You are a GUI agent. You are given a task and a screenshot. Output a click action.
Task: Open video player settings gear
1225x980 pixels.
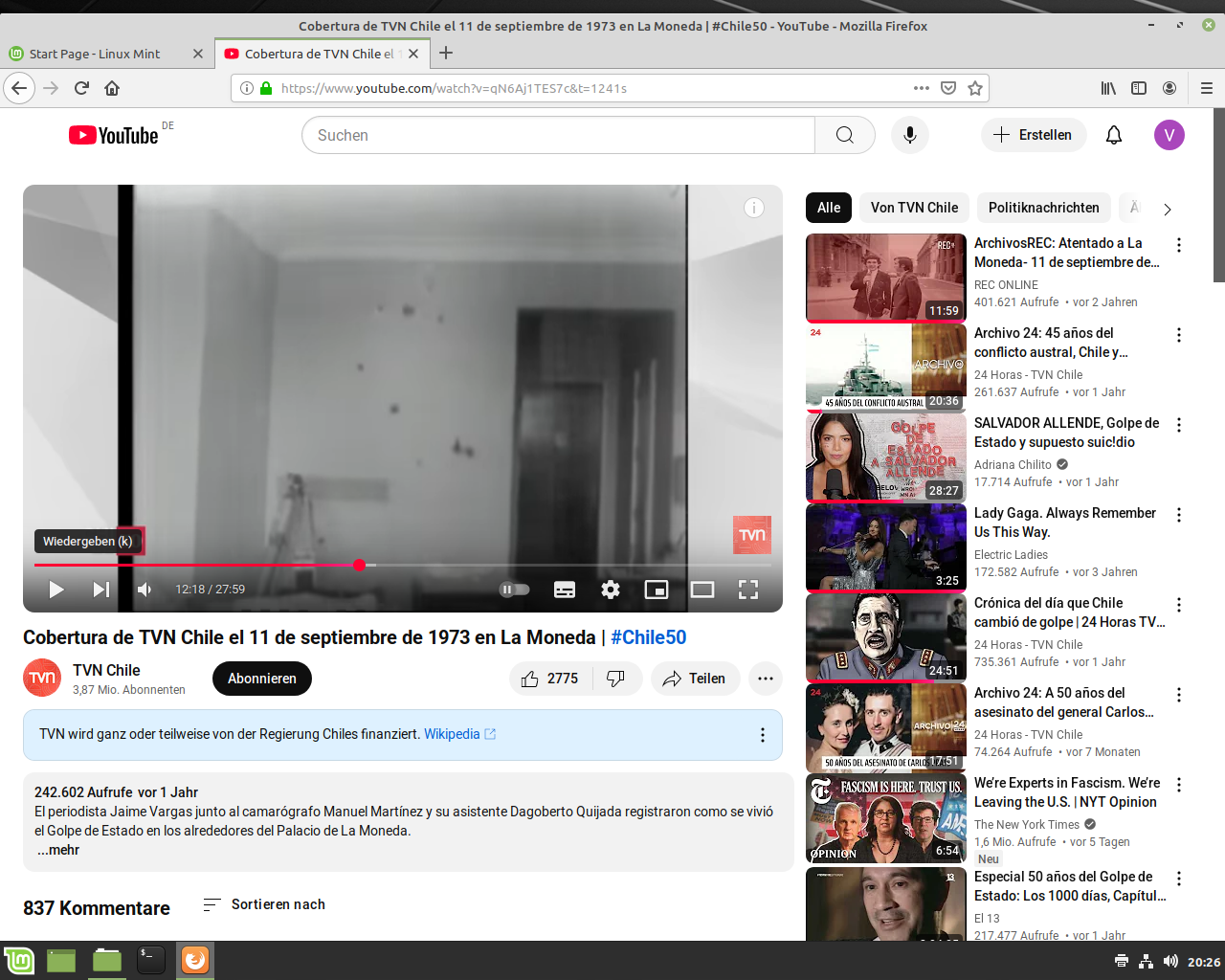[611, 590]
